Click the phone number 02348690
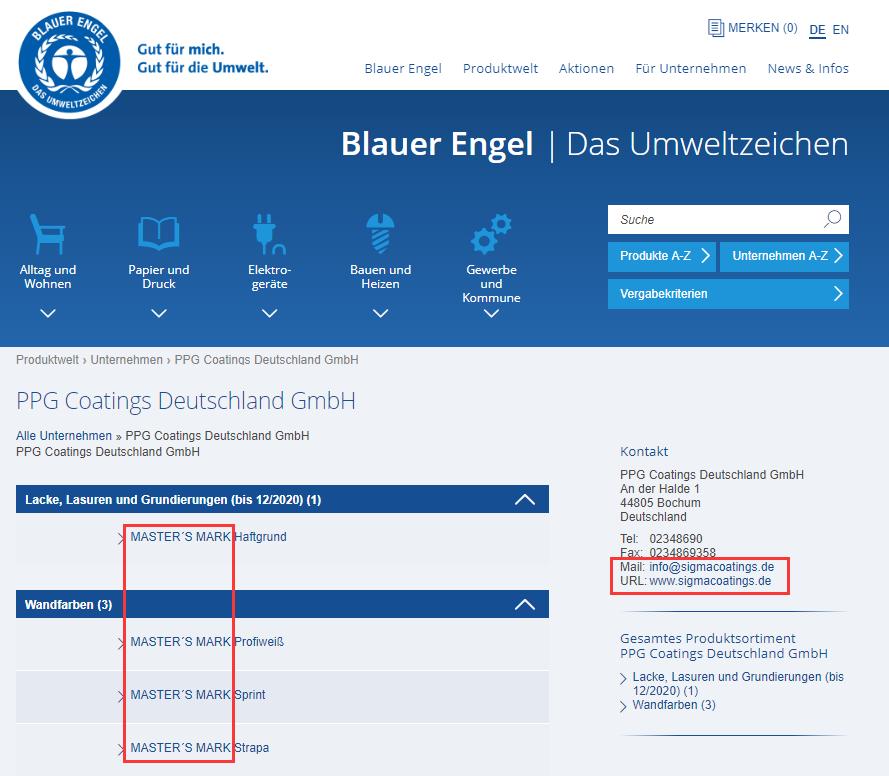Viewport: 889px width, 776px height. coord(676,538)
